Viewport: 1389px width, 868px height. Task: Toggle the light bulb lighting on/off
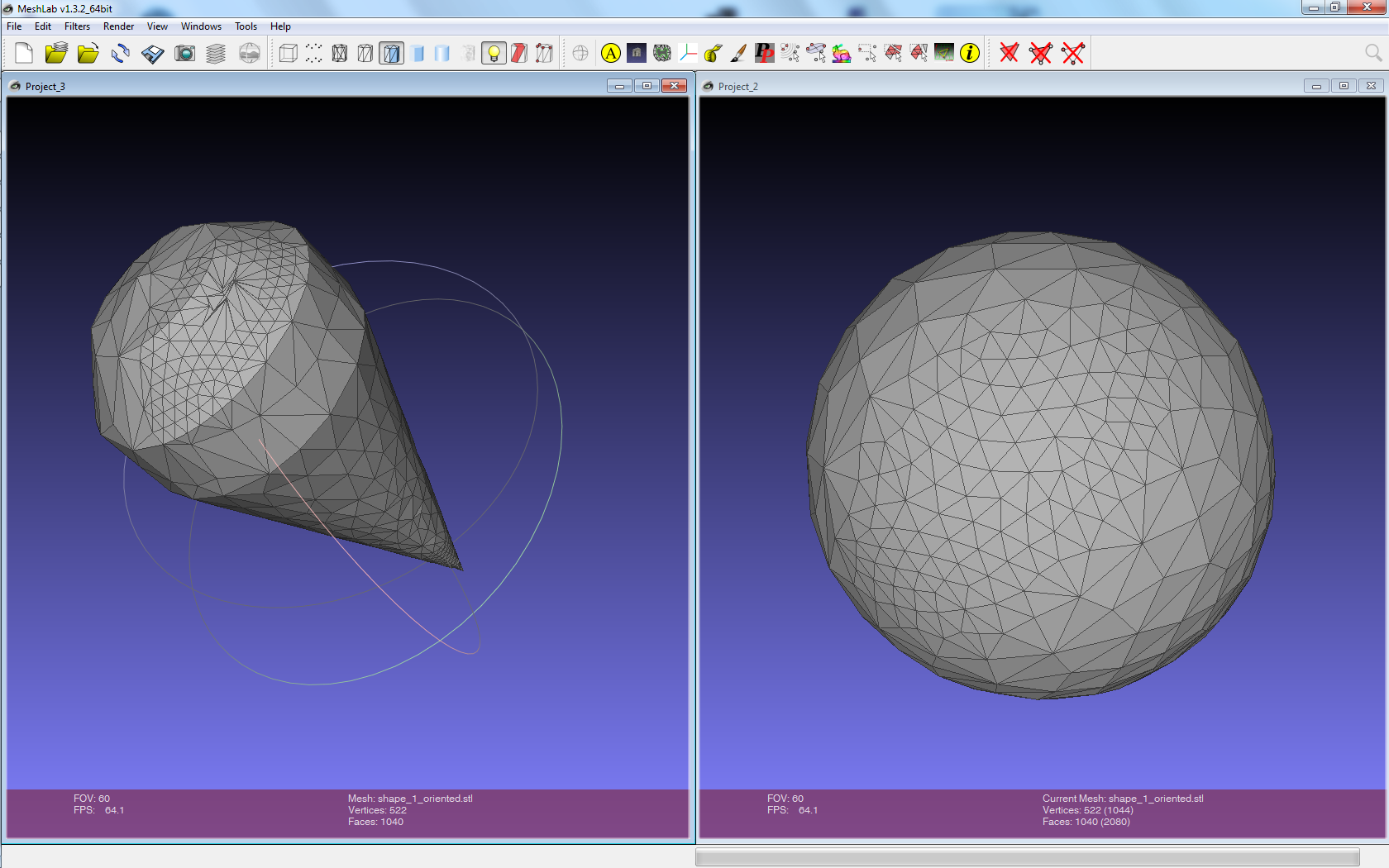point(494,54)
